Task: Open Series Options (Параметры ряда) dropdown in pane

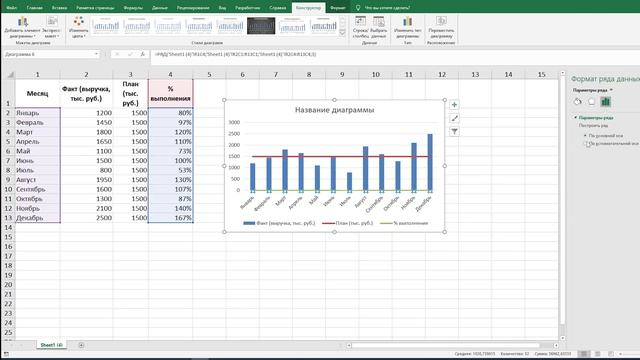Action: pyautogui.click(x=593, y=90)
